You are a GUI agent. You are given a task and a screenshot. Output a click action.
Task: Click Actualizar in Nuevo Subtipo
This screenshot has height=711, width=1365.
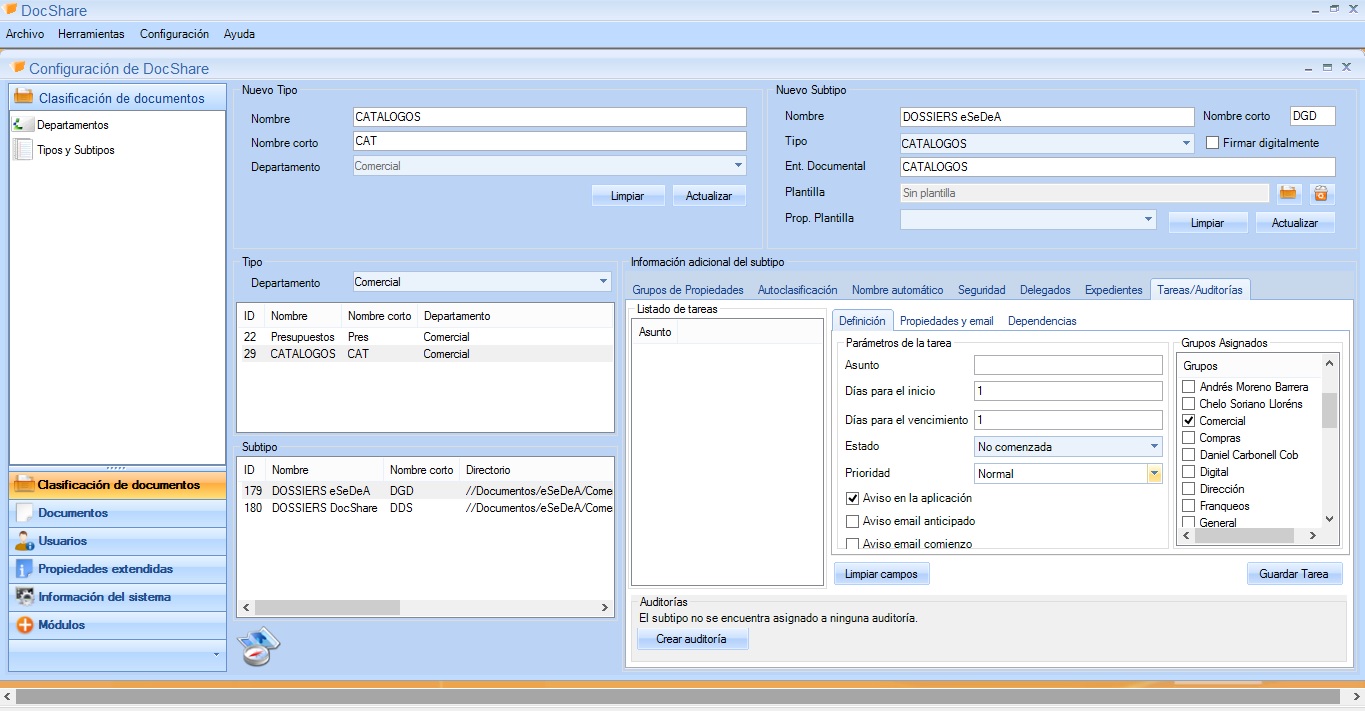(1295, 223)
